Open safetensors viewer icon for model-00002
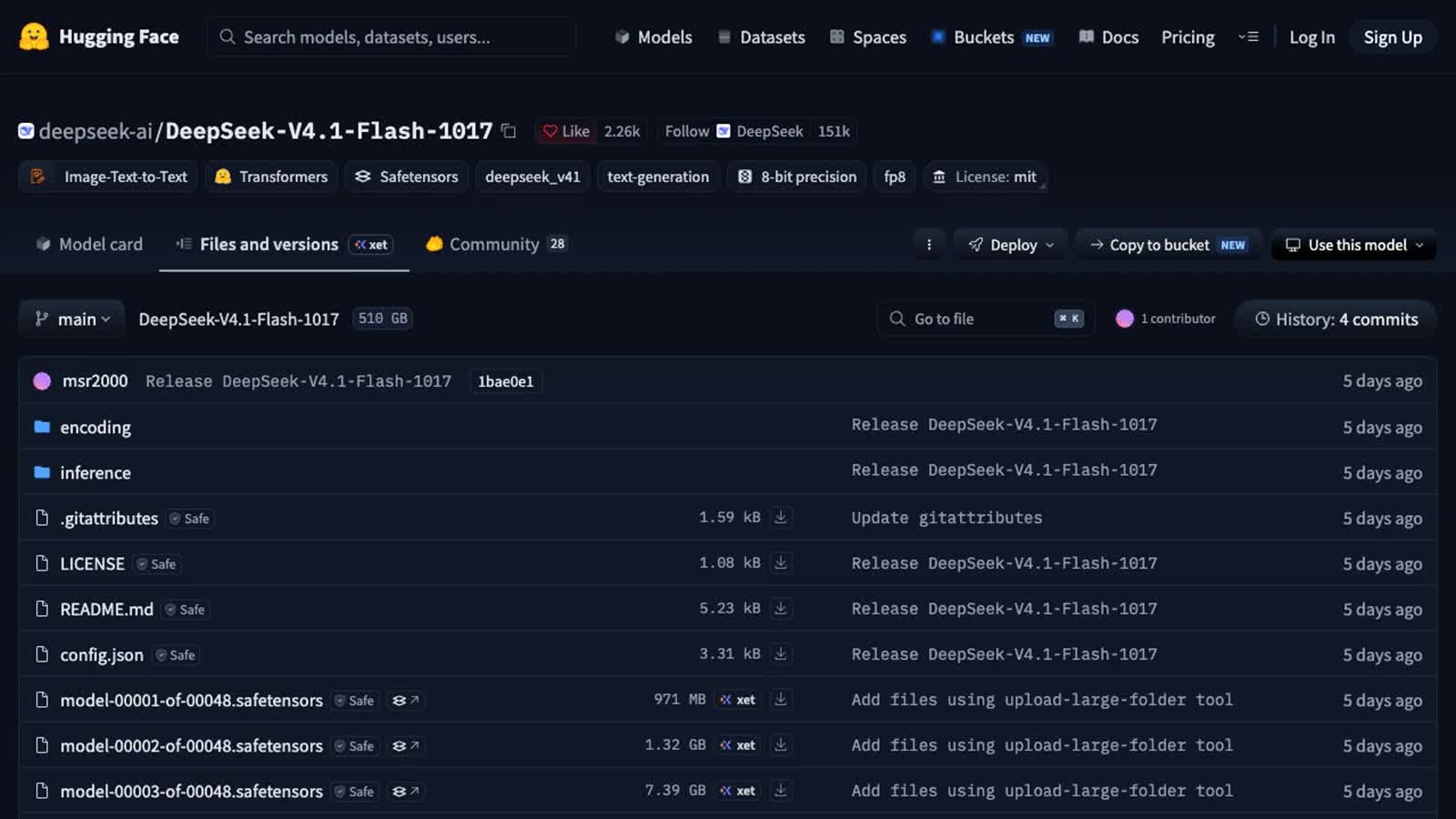The height and width of the screenshot is (819, 1456). 406,745
